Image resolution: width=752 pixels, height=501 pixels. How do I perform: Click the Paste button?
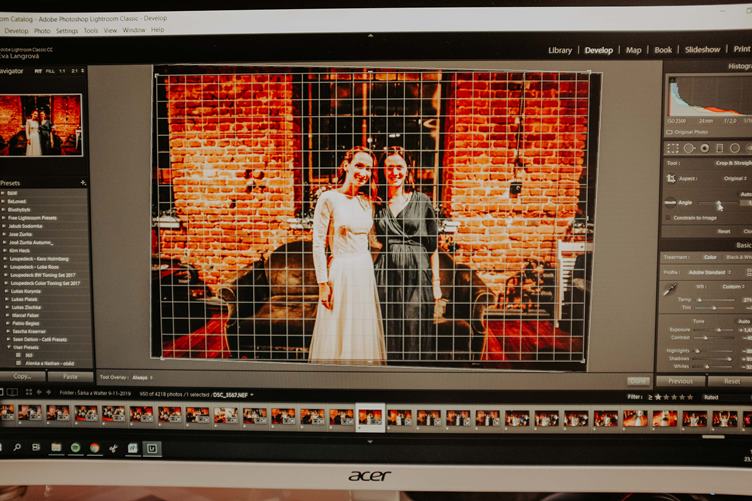coord(70,377)
